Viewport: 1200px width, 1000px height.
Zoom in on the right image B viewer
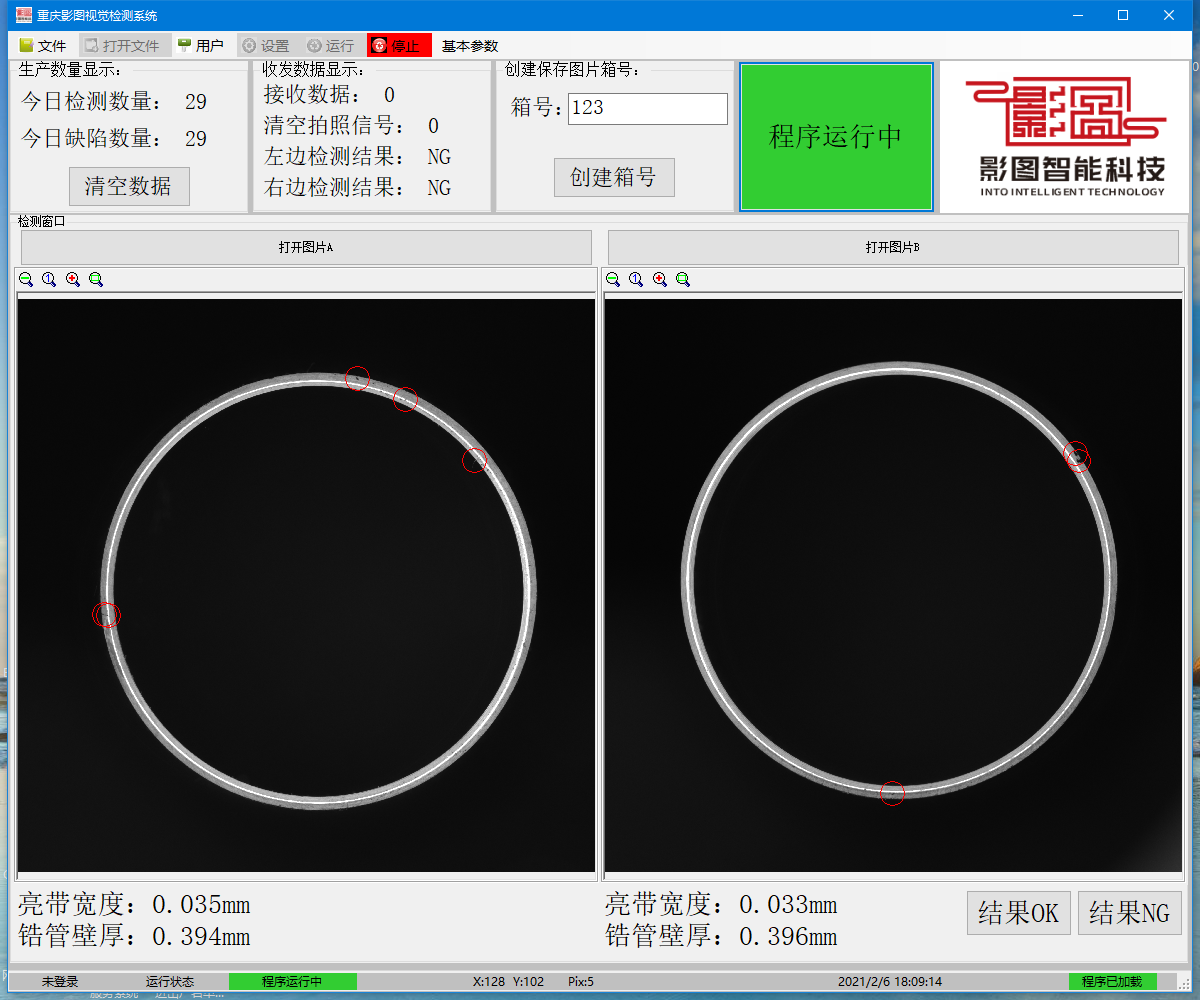pyautogui.click(x=660, y=280)
